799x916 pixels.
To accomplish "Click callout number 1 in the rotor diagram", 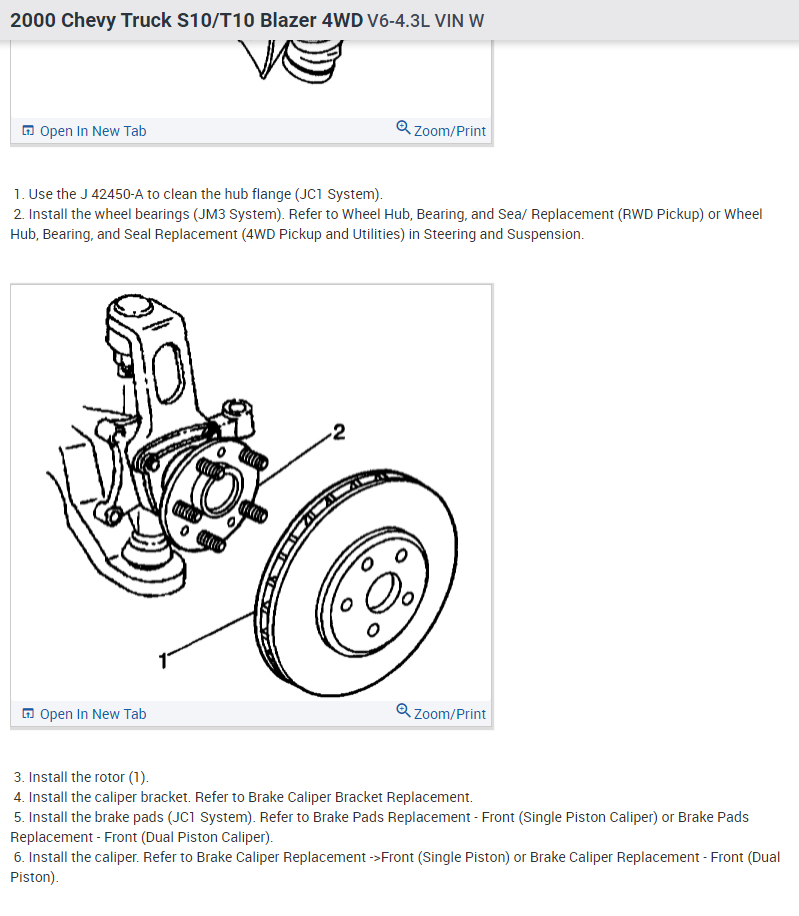I will 163,661.
